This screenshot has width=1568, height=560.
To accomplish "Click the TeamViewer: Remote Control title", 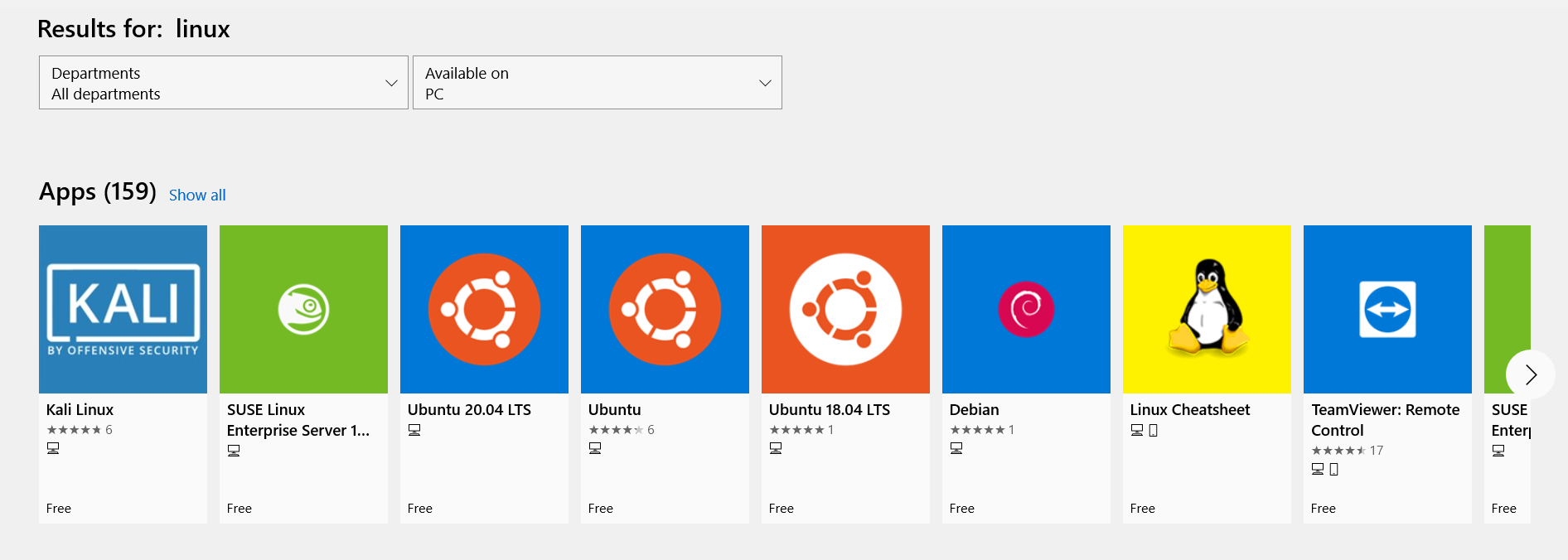I will (1386, 420).
